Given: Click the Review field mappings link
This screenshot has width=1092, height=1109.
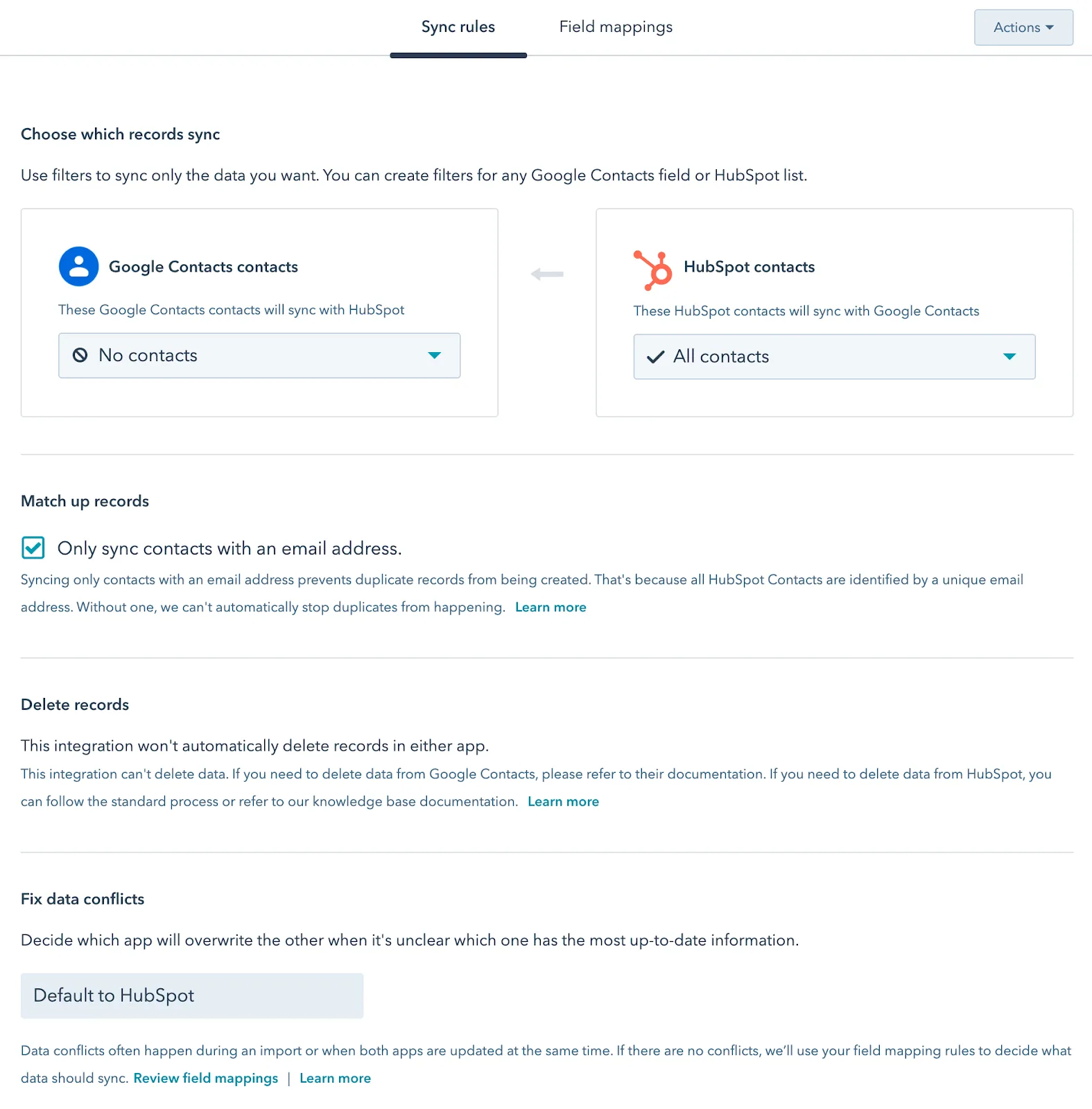Looking at the screenshot, I should pyautogui.click(x=205, y=1079).
